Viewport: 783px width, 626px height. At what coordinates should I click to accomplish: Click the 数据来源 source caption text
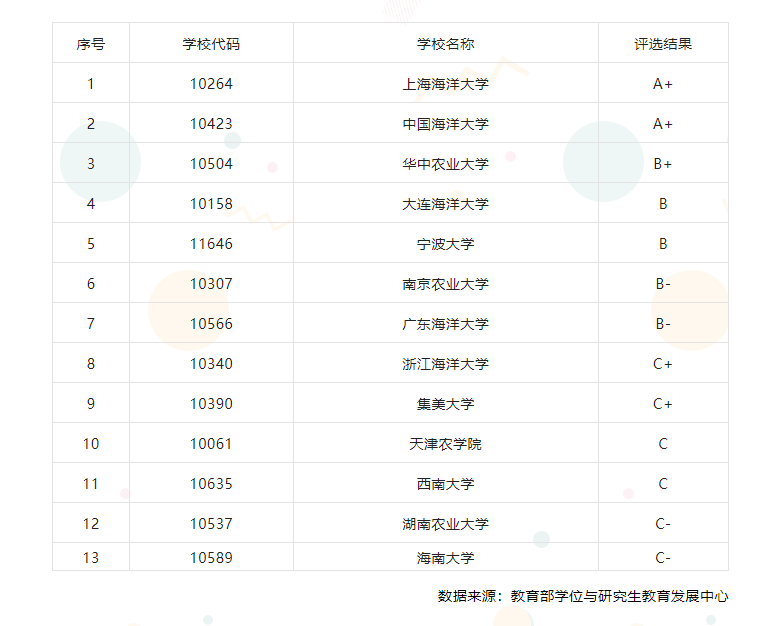point(583,596)
